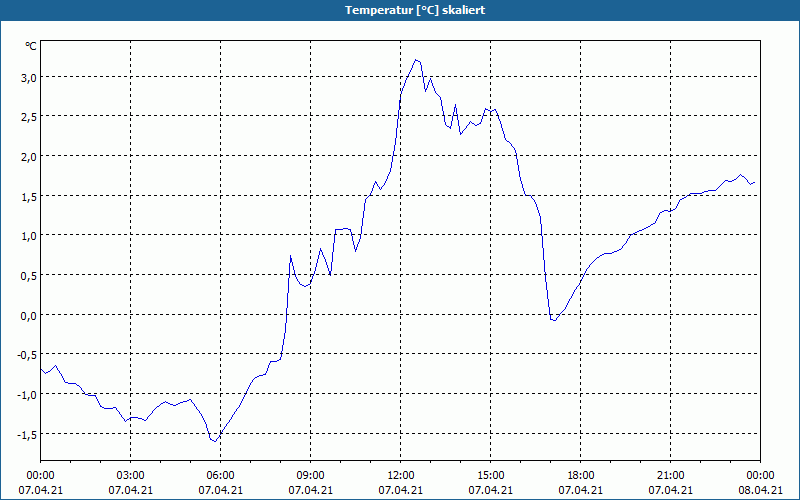Image resolution: width=800 pixels, height=500 pixels.
Task: Select the -1,5 y-axis tick label
Action: 28,434
